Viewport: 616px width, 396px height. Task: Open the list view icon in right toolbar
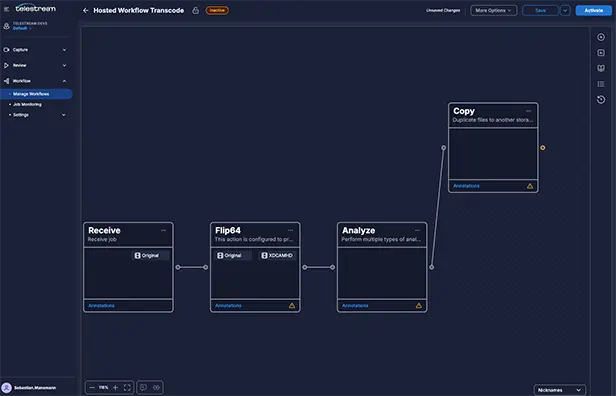601,84
